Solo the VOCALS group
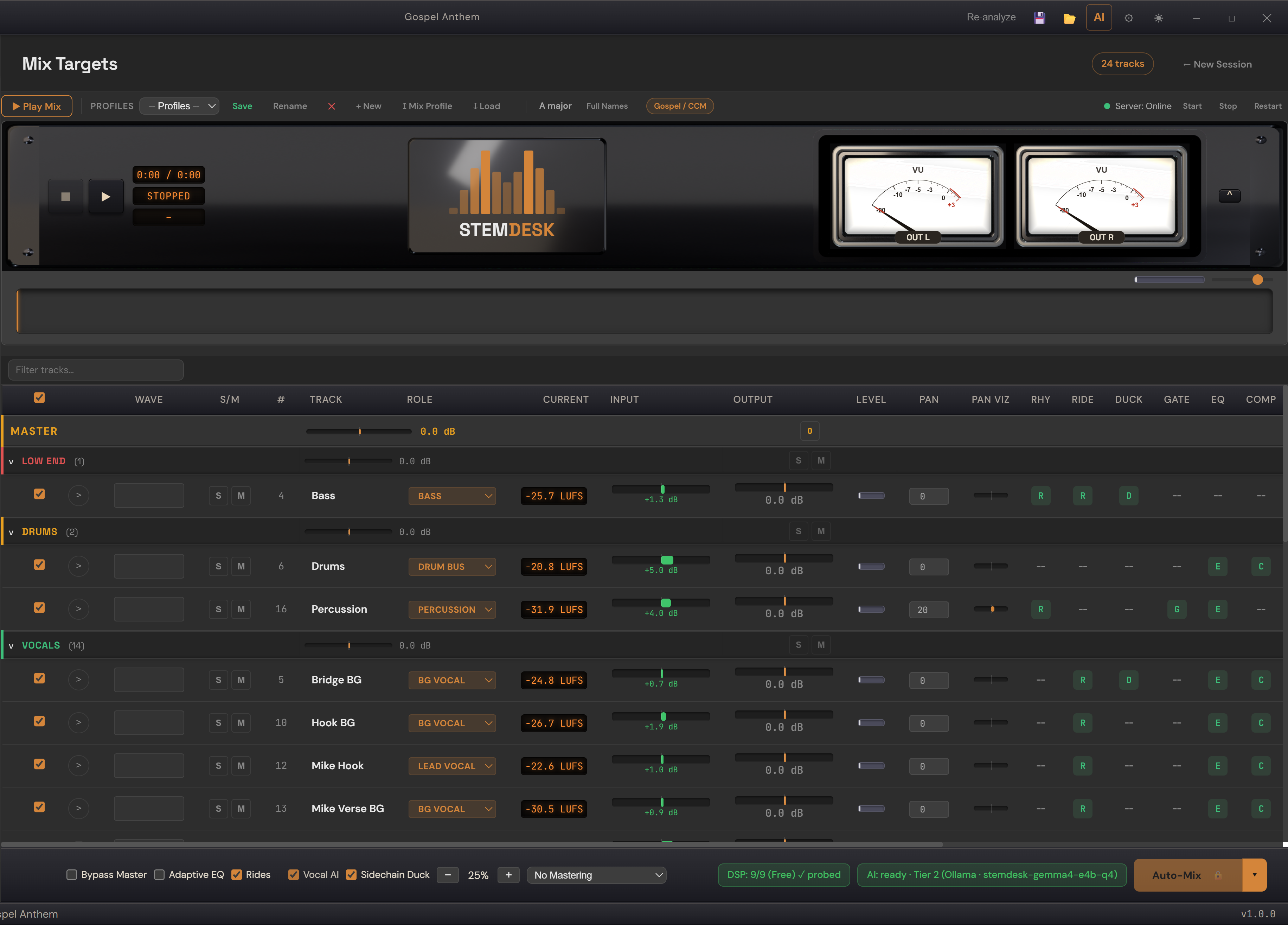 [x=798, y=644]
